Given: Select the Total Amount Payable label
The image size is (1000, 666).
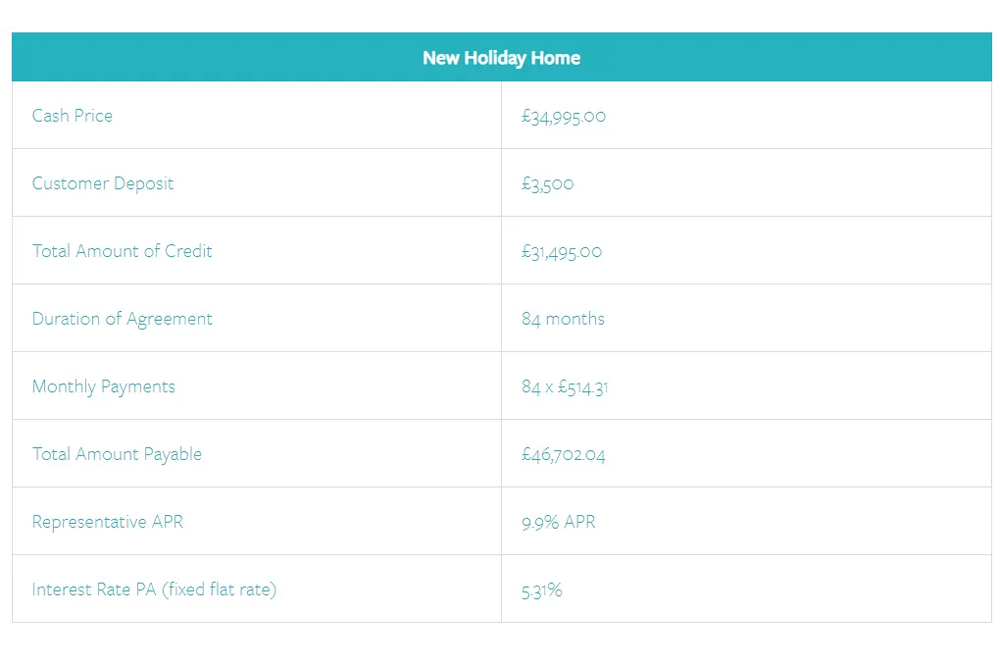Looking at the screenshot, I should click(x=117, y=454).
